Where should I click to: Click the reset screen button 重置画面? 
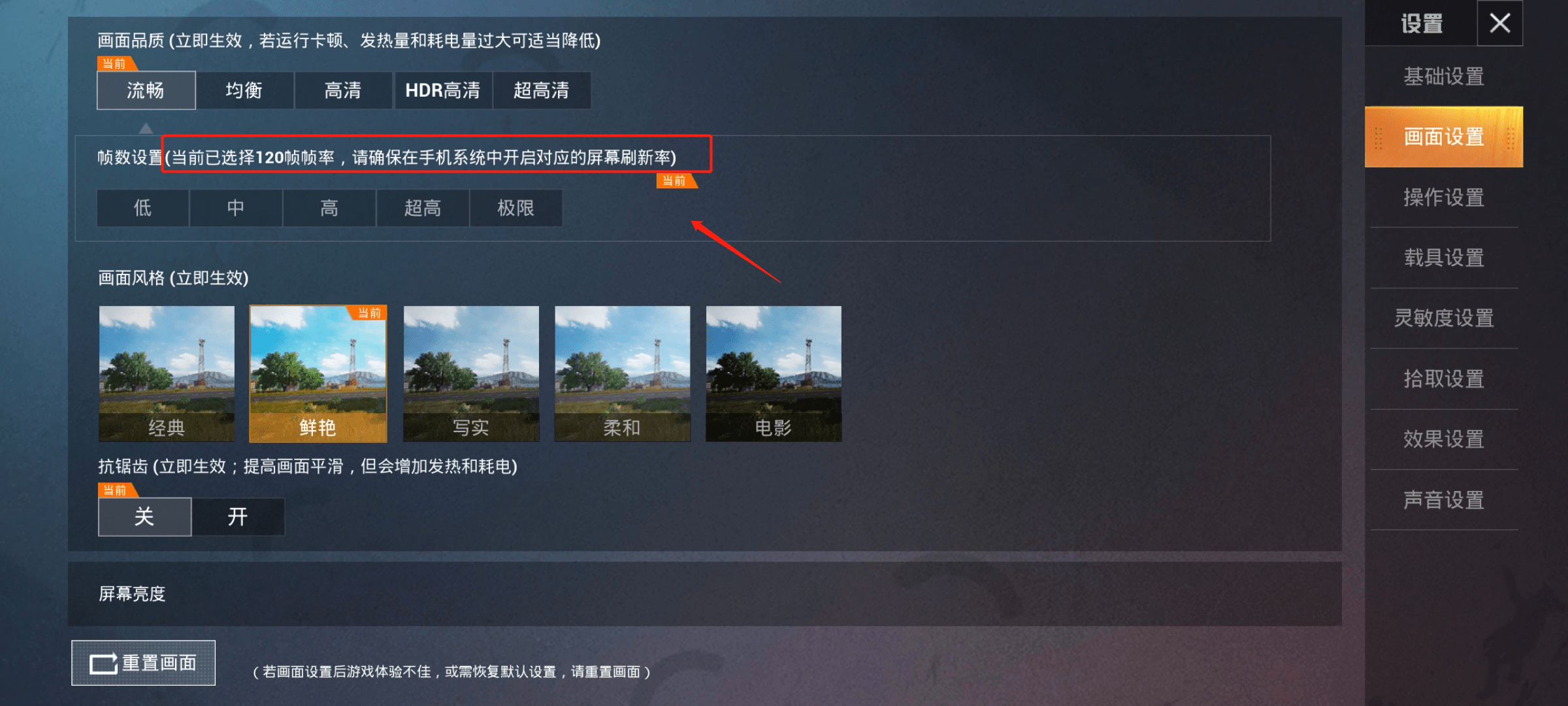[x=143, y=663]
